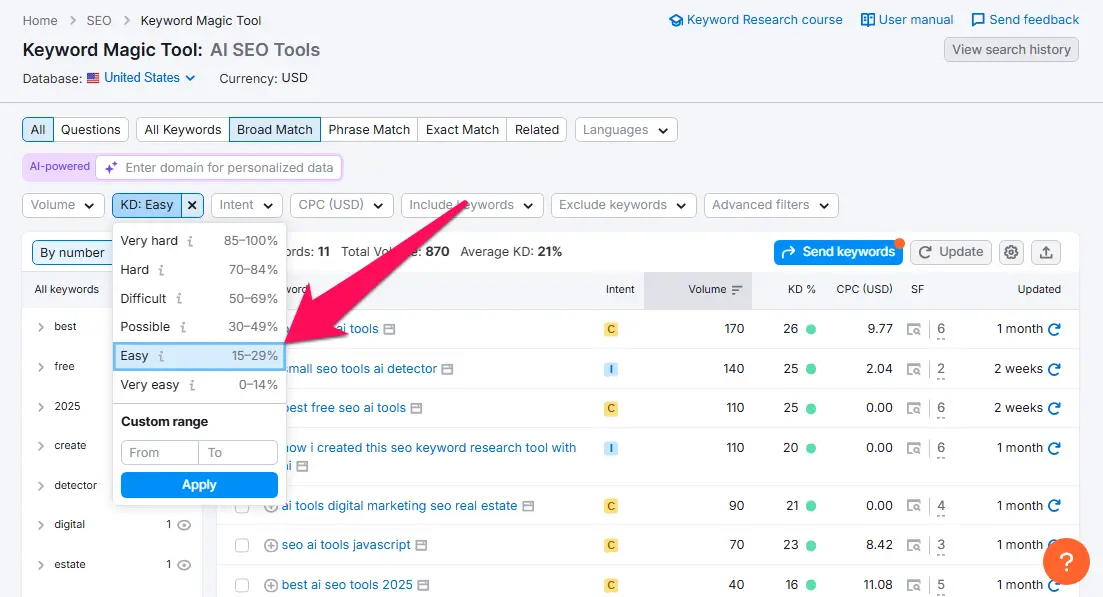Refresh the 170-volume keyword row data
Viewport: 1103px width, 597px height.
click(1053, 329)
